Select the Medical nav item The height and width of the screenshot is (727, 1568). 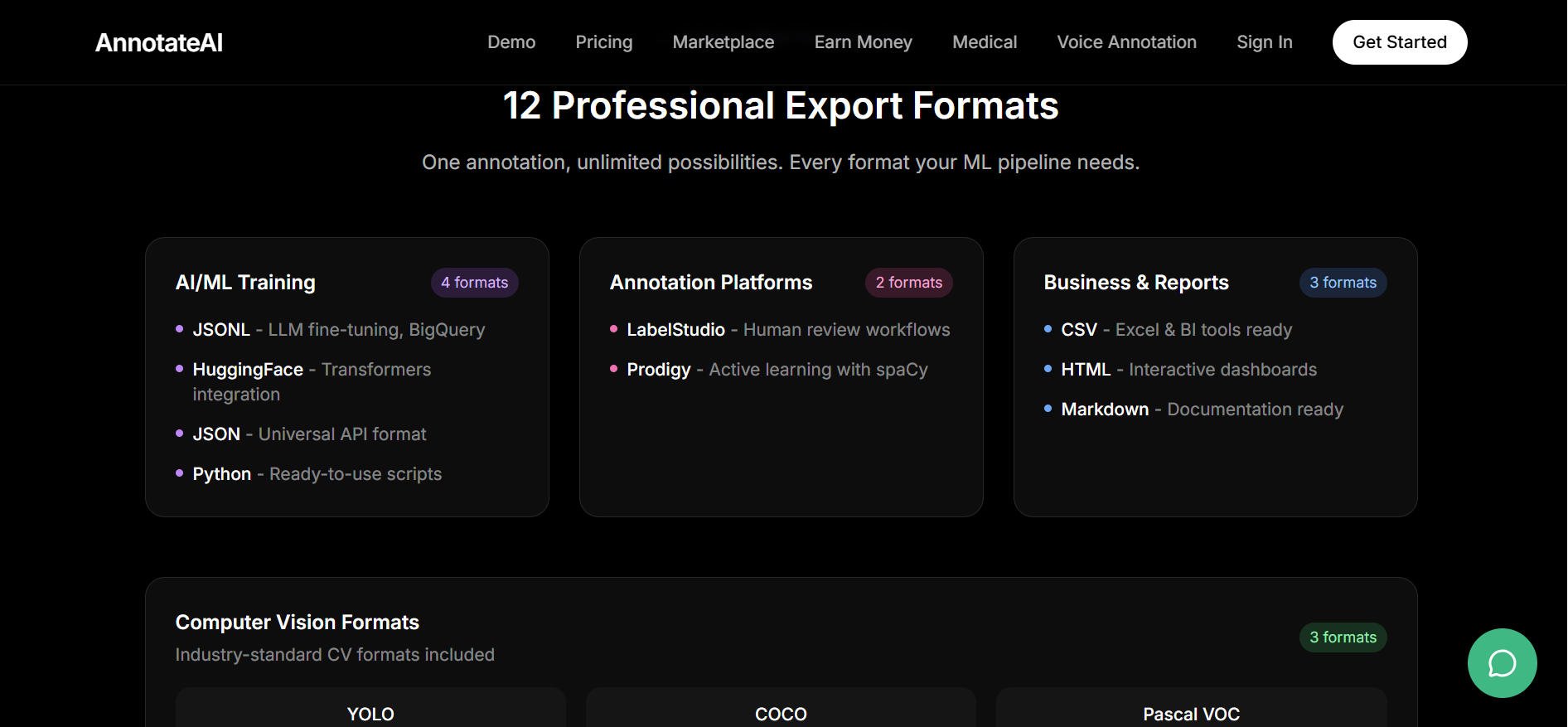point(985,42)
